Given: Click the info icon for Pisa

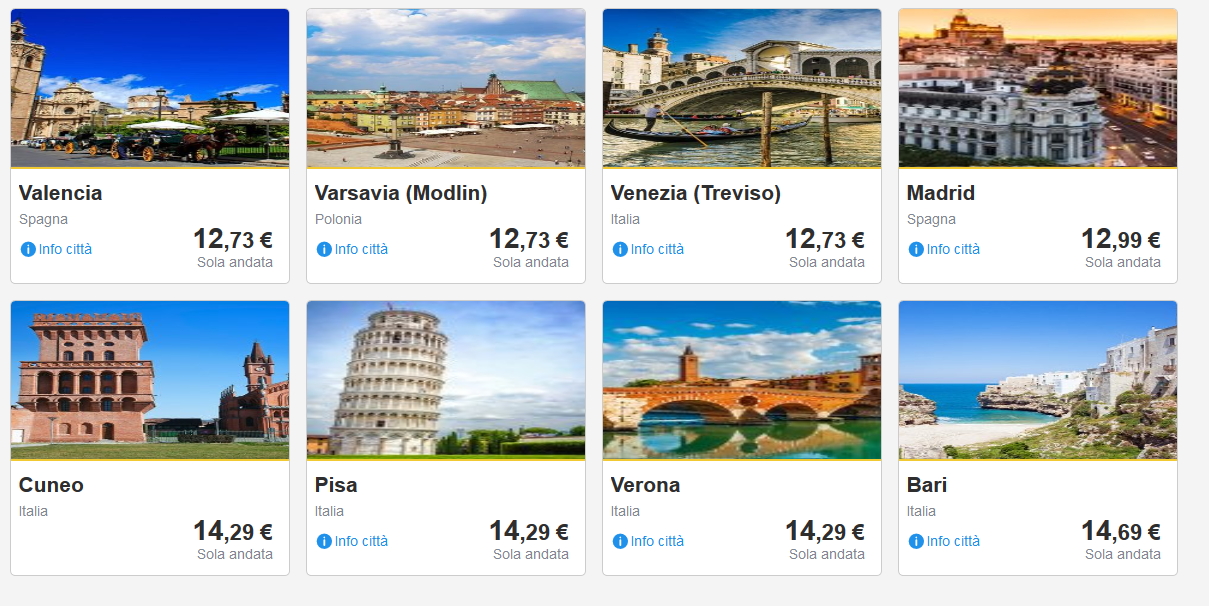Looking at the screenshot, I should (324, 541).
